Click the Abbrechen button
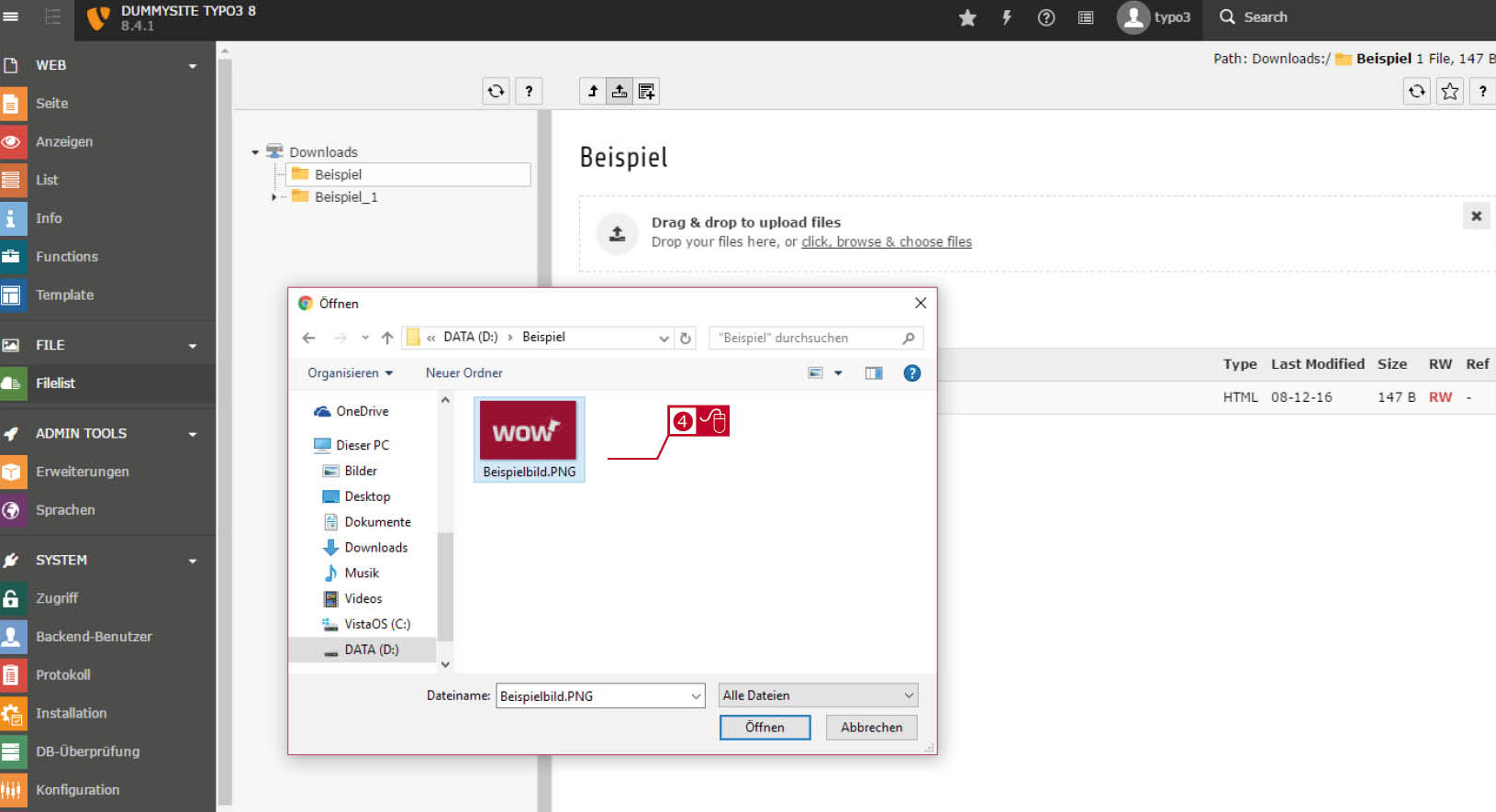The width and height of the screenshot is (1496, 812). 871,728
